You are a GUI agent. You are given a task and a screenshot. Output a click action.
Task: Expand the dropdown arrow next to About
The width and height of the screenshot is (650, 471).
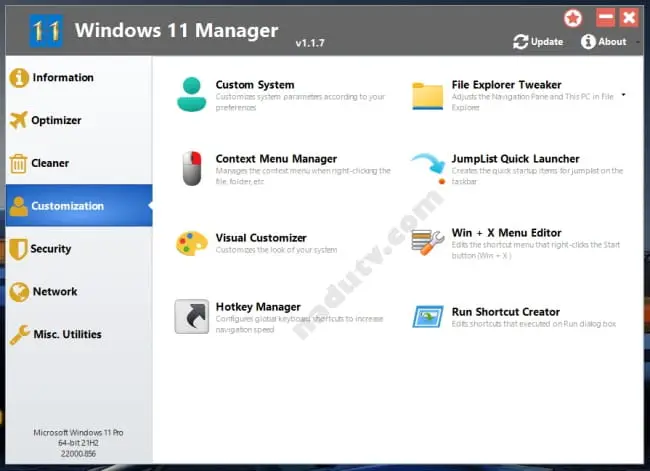638,42
